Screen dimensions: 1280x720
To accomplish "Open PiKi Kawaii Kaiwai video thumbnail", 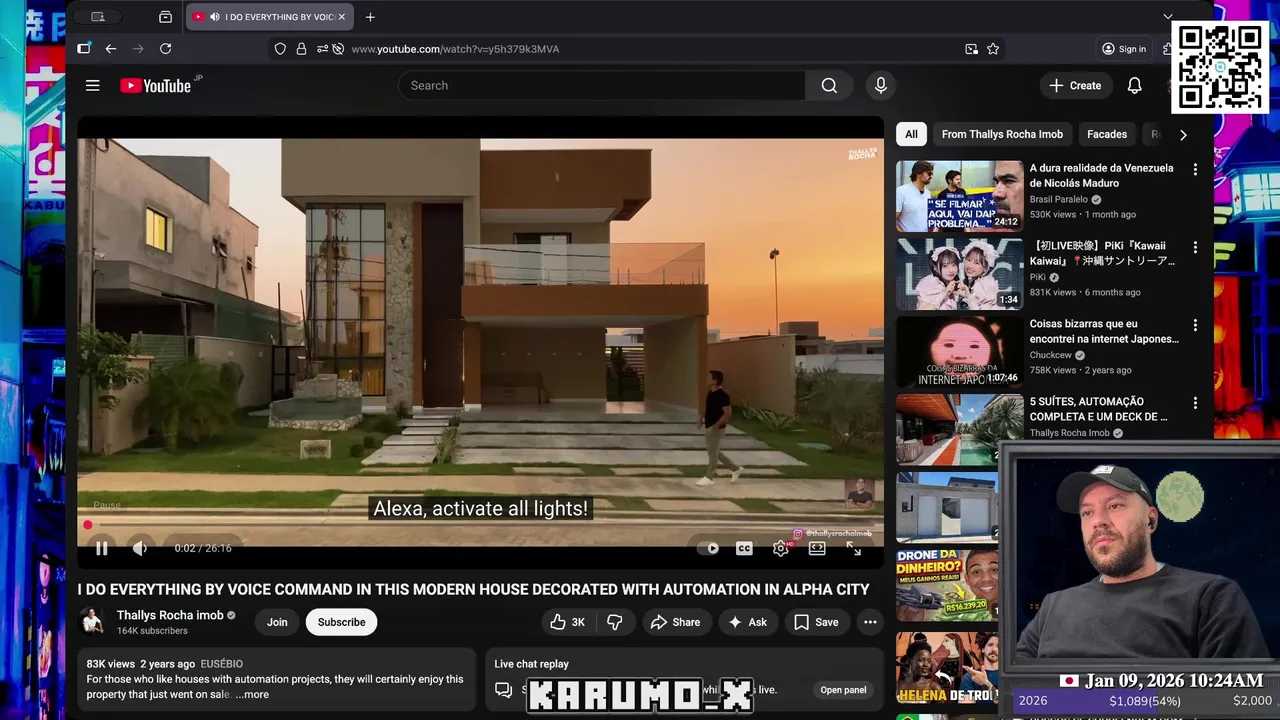I will 960,274.
